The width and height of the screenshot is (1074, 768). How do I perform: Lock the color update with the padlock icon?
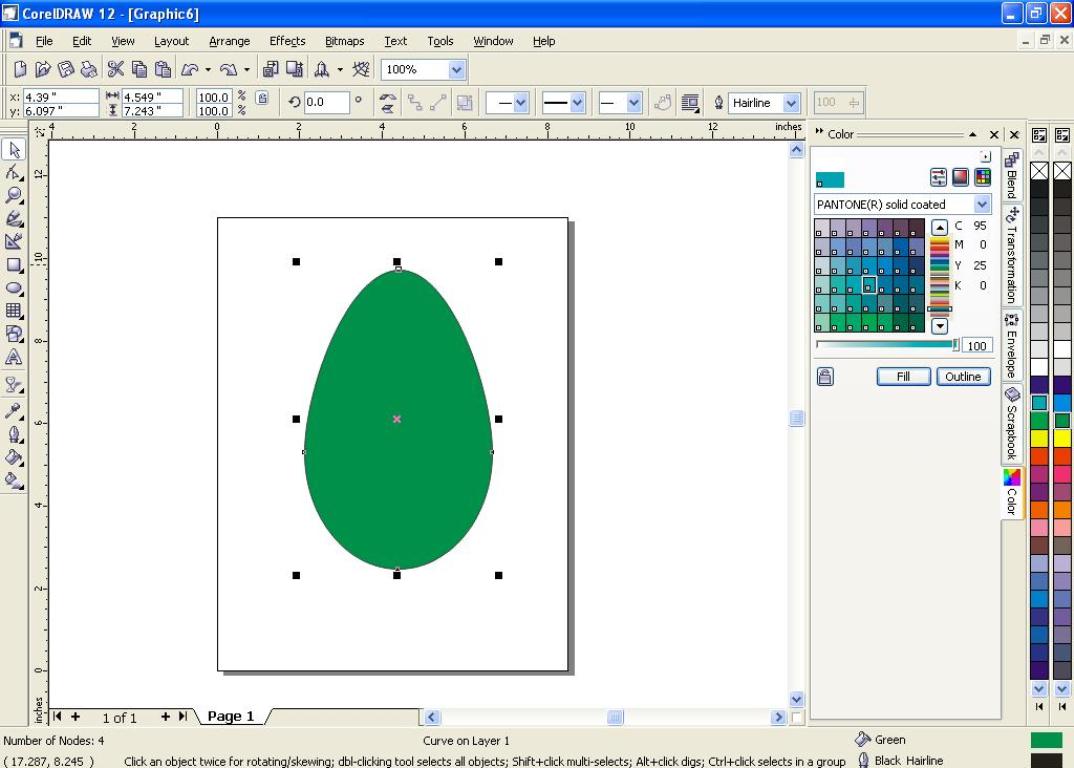tap(824, 375)
